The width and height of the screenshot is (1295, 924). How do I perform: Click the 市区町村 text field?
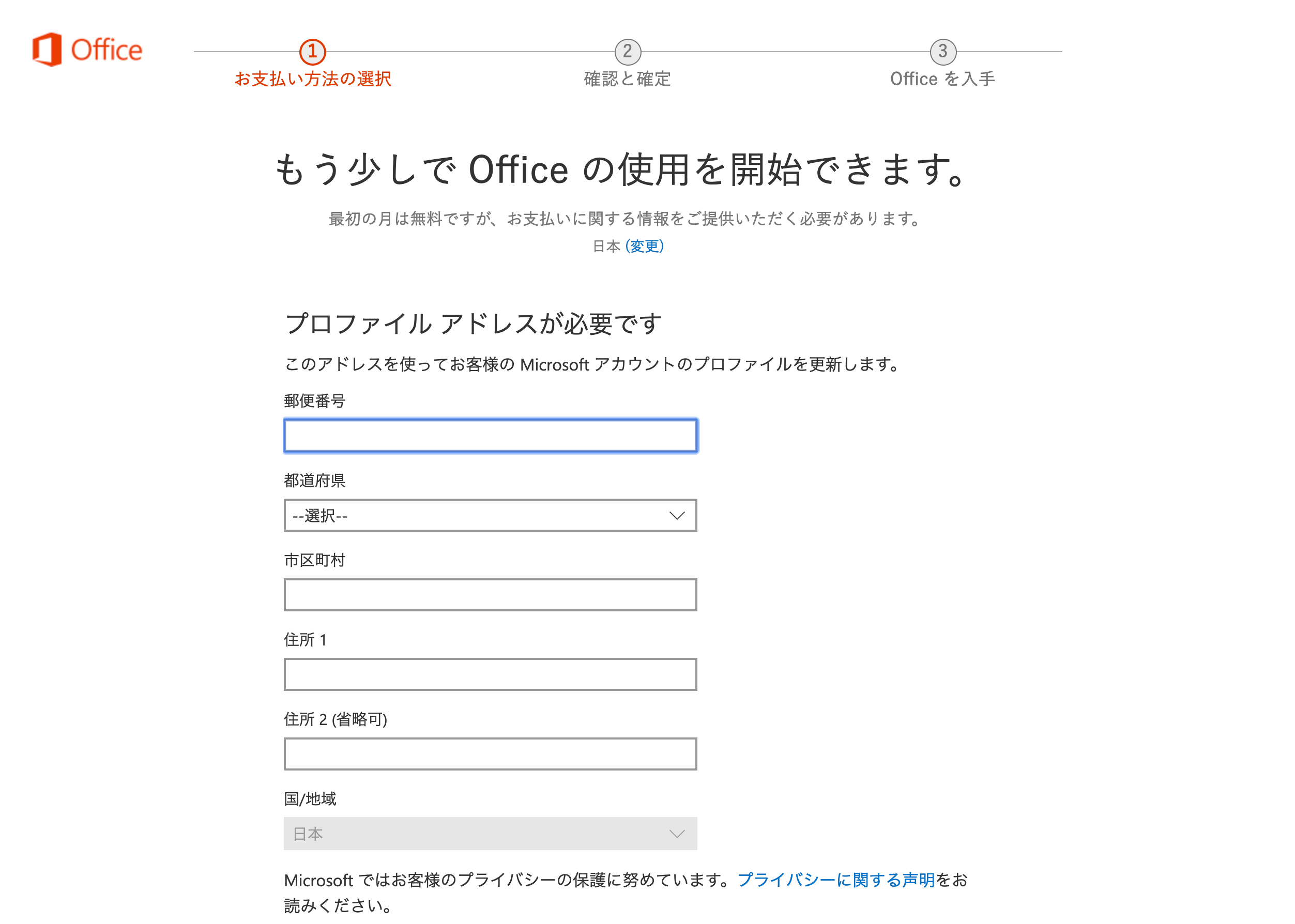491,595
